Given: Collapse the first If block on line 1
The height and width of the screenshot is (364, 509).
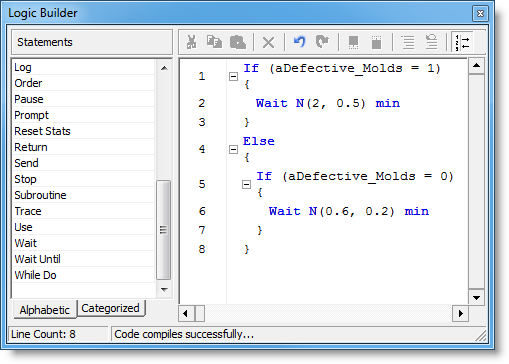Looking at the screenshot, I should (233, 77).
